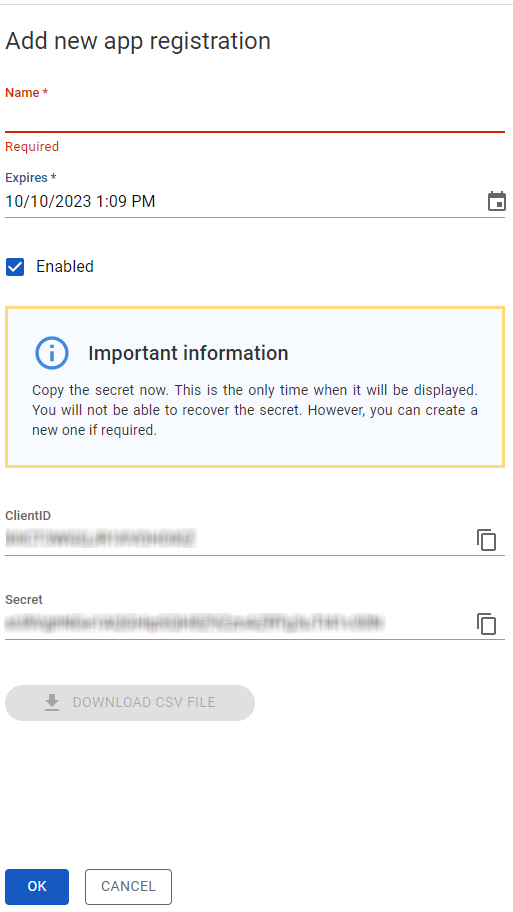The width and height of the screenshot is (513, 912).
Task: Click the CANCEL button
Action: click(x=129, y=886)
